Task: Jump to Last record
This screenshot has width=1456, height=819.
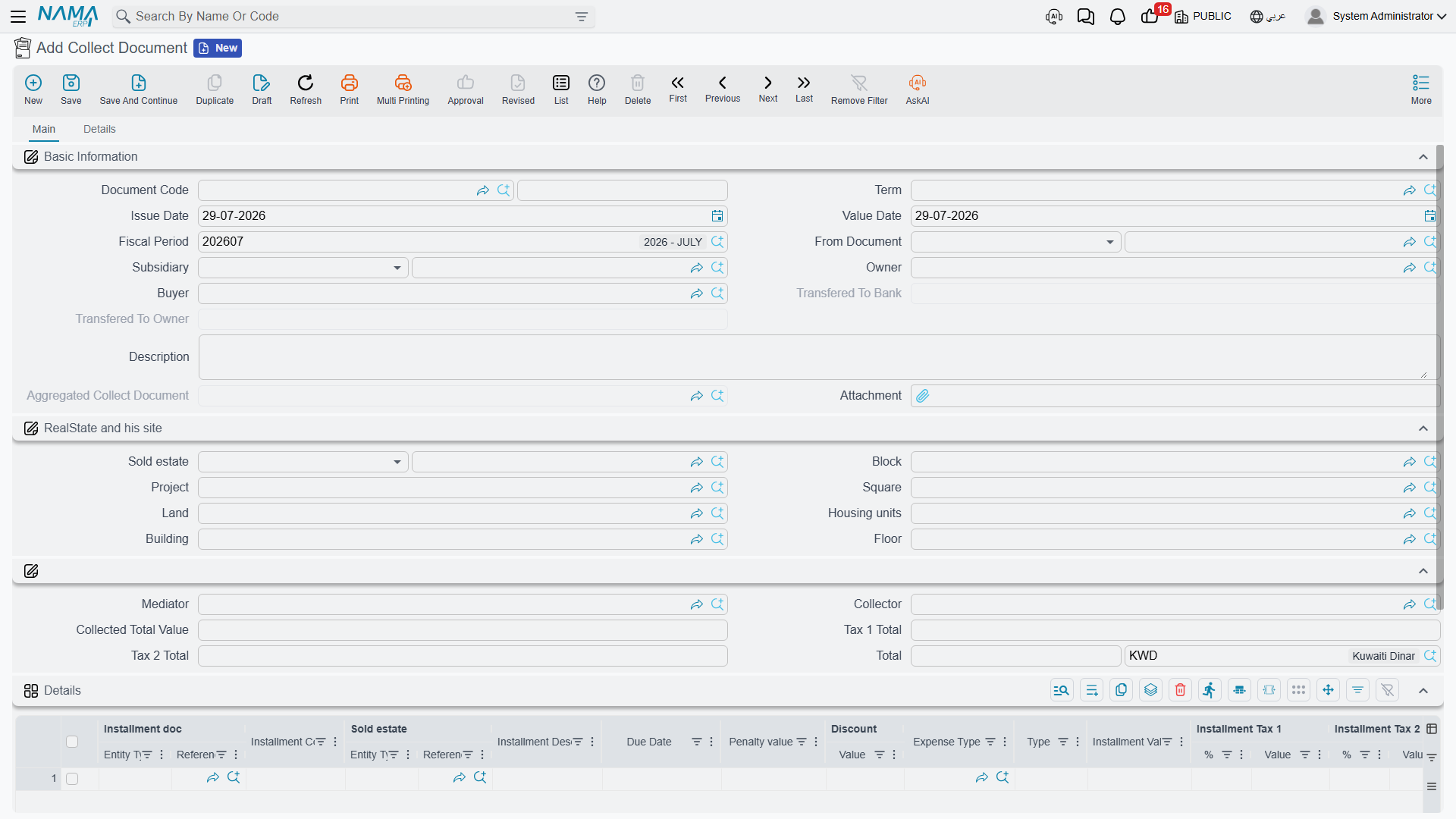Action: tap(804, 89)
